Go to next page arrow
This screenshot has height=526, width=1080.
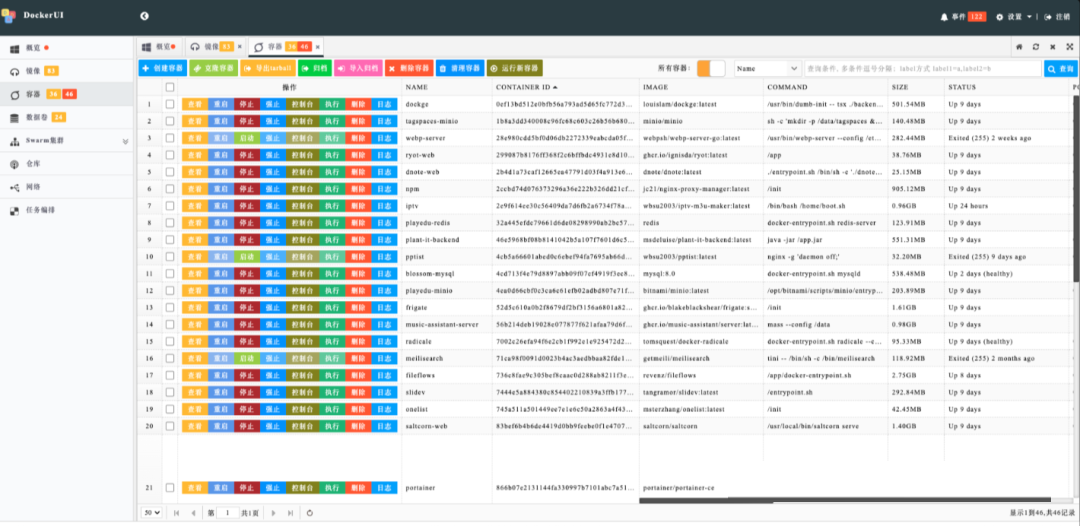273,513
